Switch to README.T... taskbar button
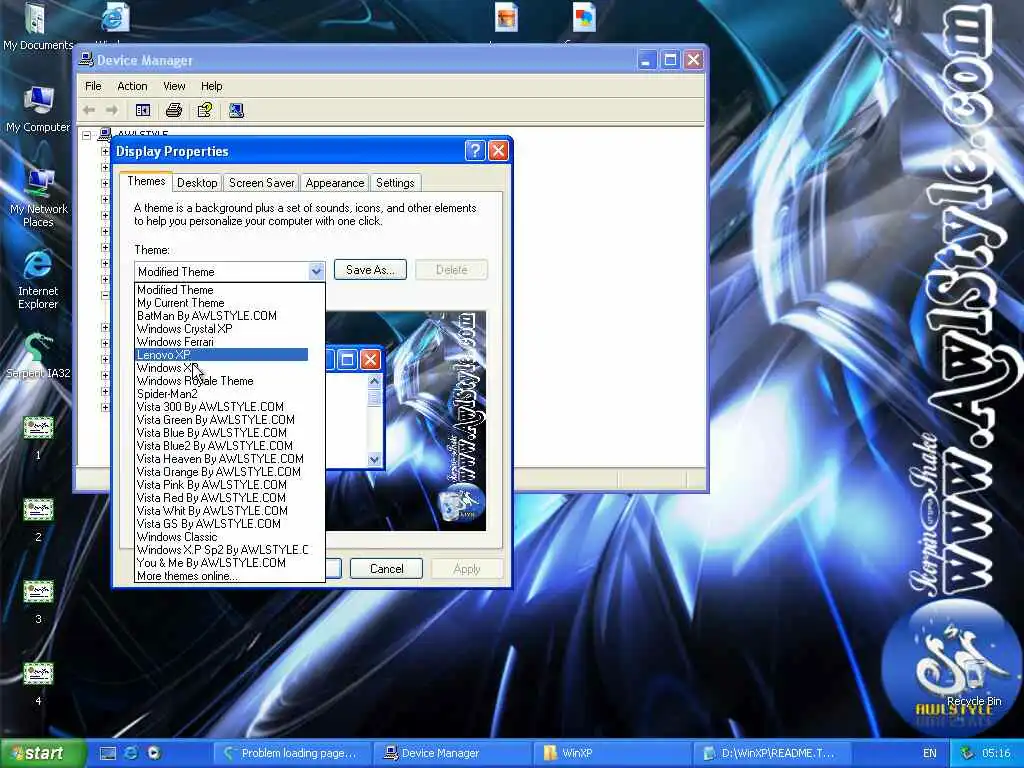 [773, 753]
